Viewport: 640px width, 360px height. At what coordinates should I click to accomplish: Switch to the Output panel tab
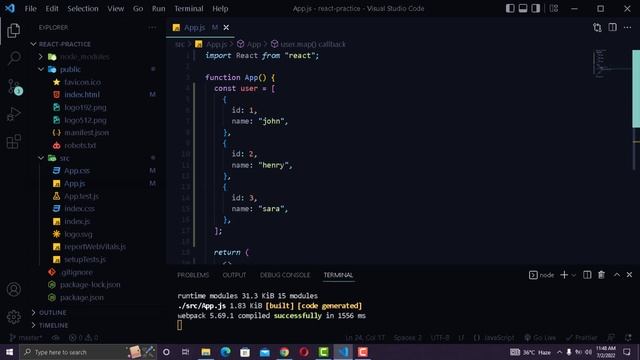(x=234, y=275)
